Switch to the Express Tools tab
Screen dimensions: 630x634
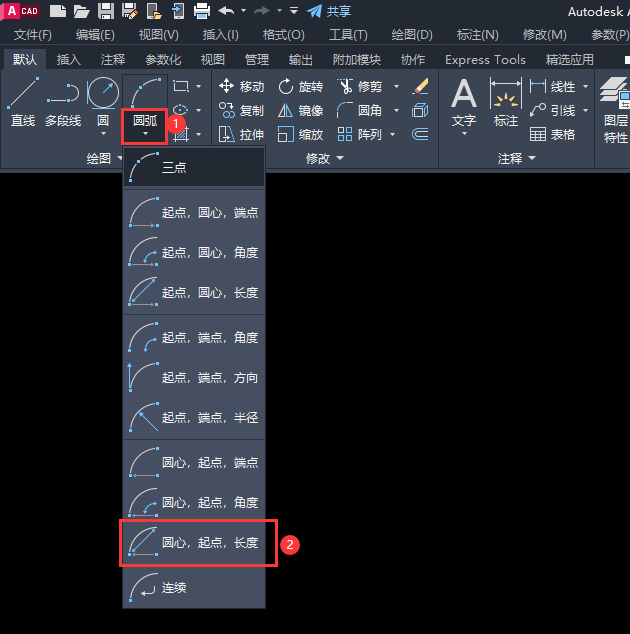coord(485,60)
